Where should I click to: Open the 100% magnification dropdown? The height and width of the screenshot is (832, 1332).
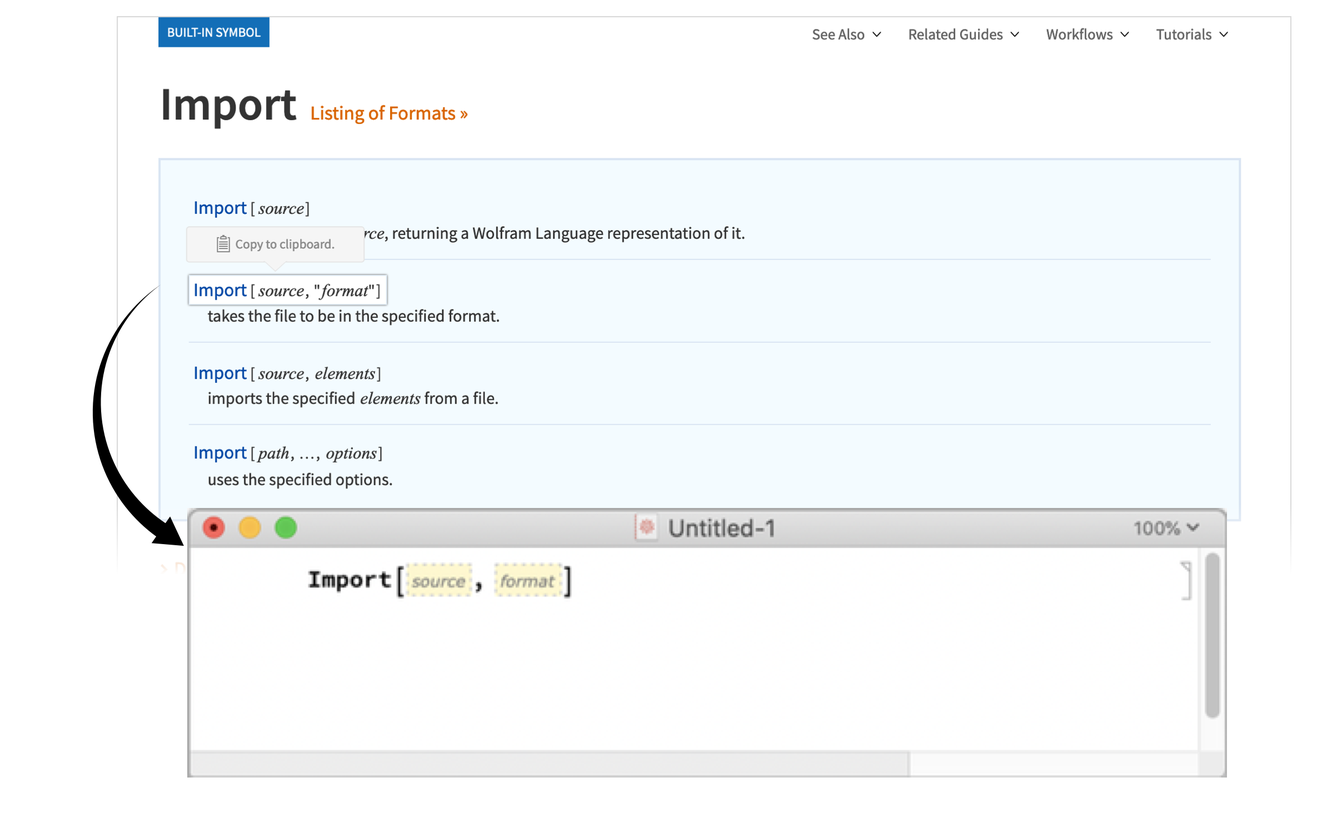pyautogui.click(x=1165, y=528)
